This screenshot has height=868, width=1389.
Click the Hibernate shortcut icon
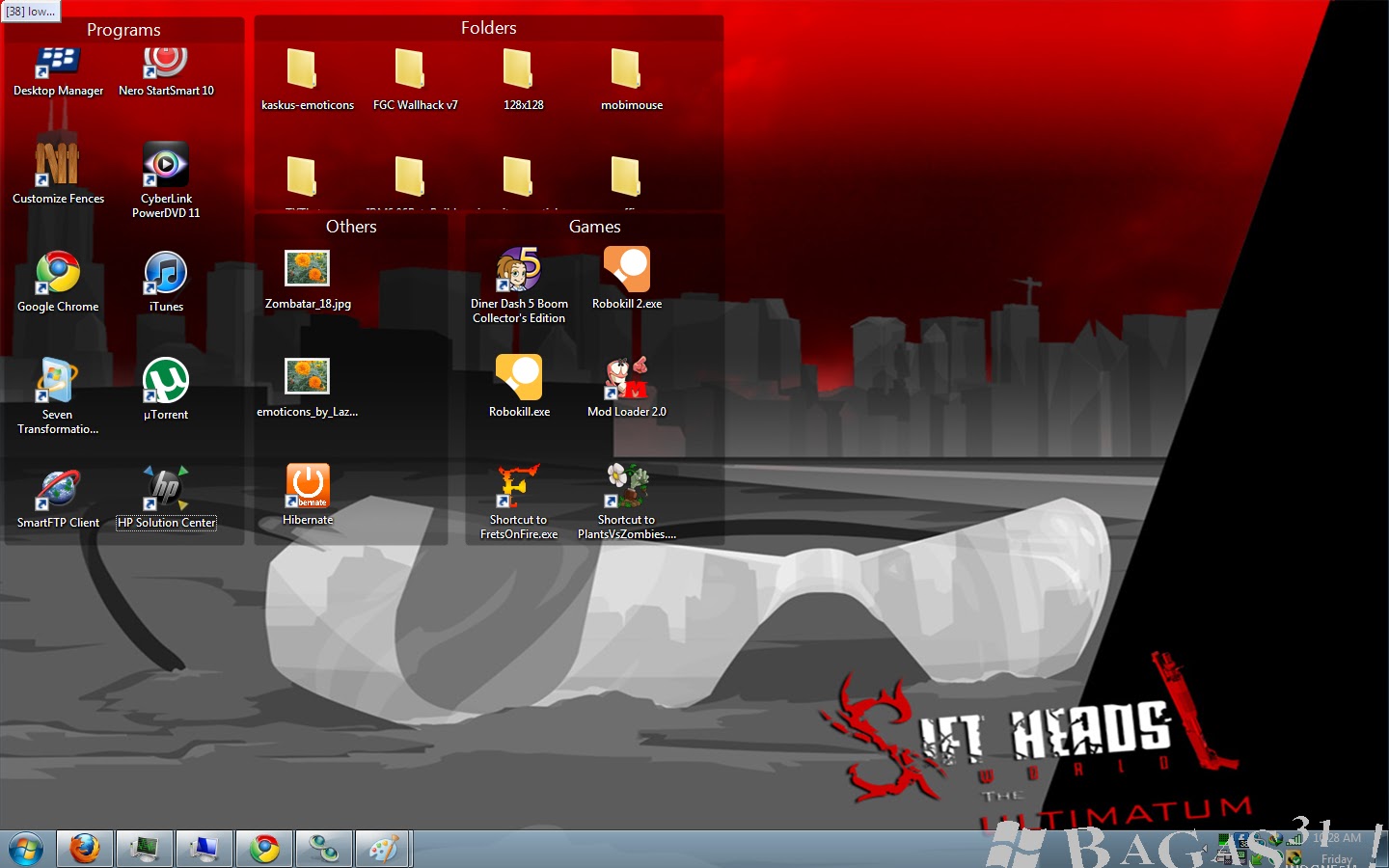coord(308,485)
